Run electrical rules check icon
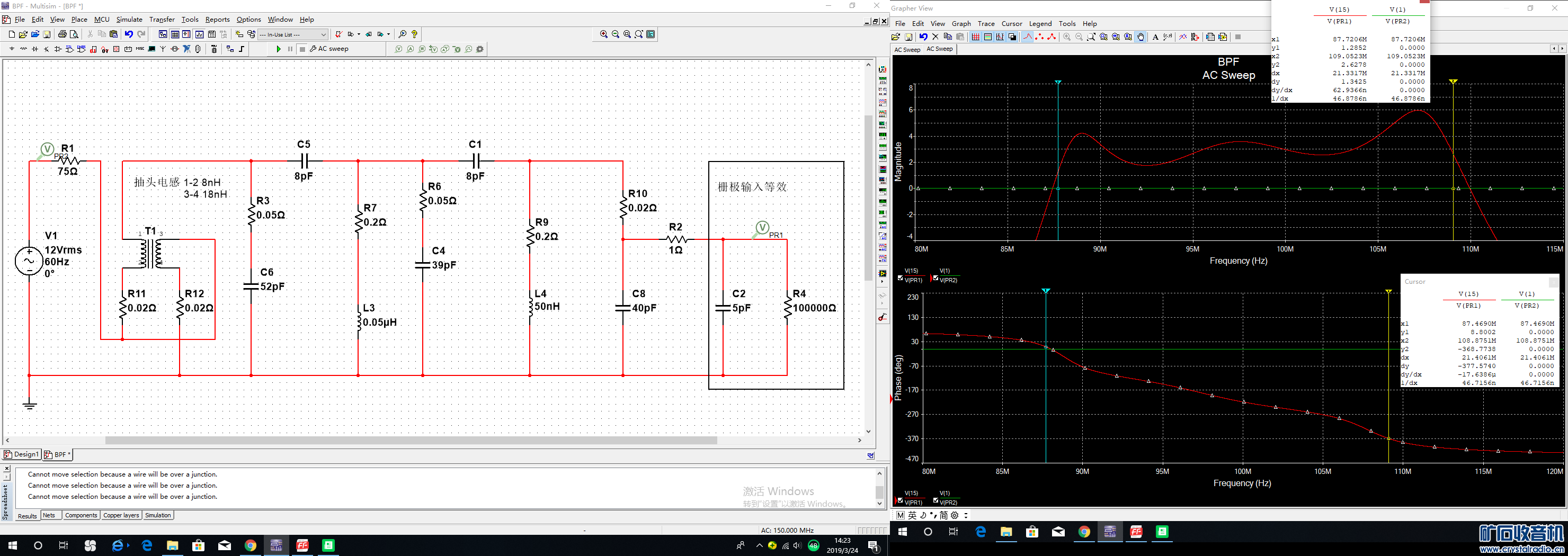Screen dimensions: 1568x556 338,34
